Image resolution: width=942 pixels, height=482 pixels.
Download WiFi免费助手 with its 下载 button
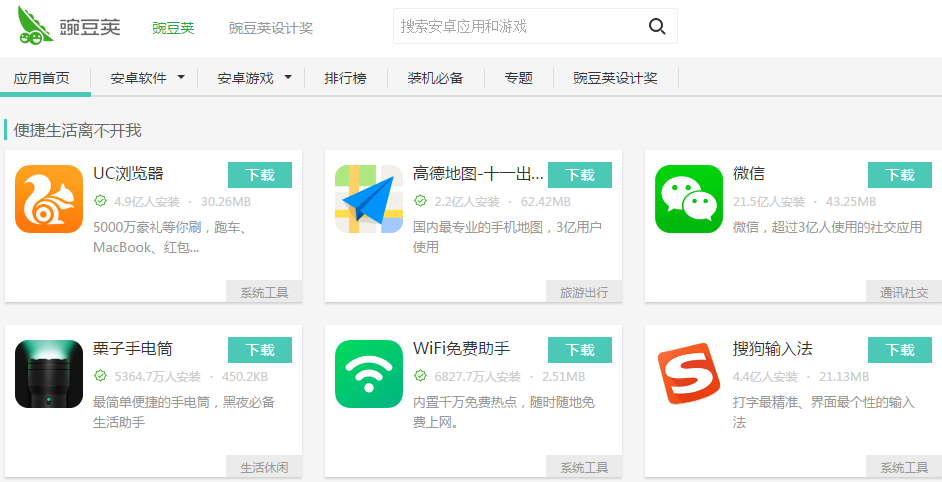(580, 350)
